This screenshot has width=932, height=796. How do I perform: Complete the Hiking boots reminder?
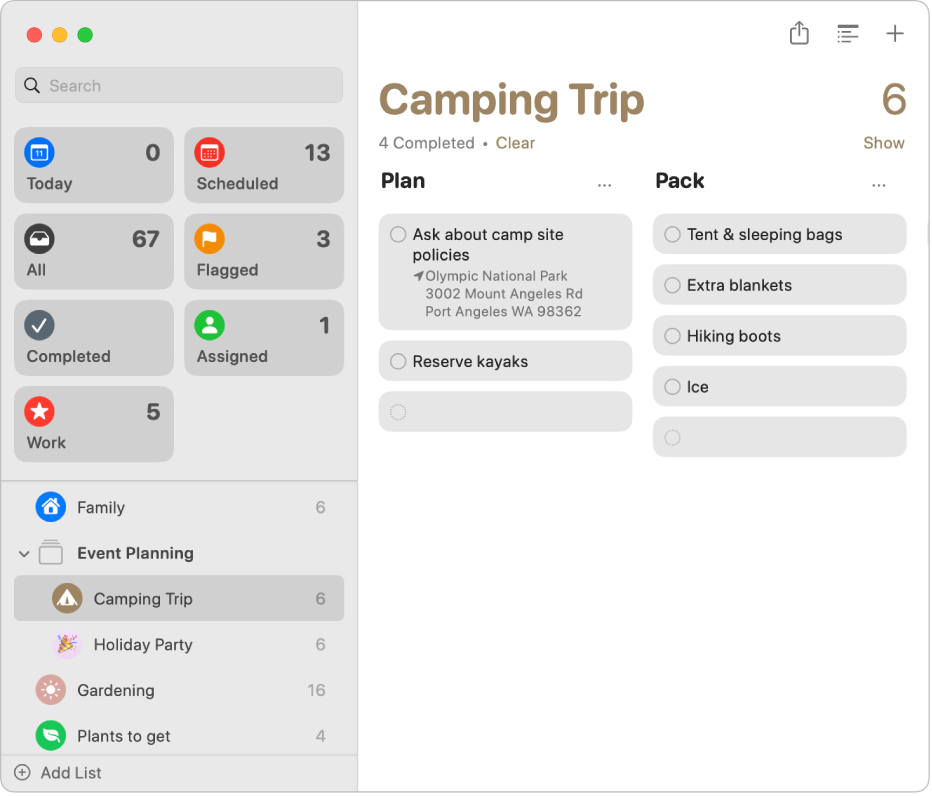(x=672, y=336)
